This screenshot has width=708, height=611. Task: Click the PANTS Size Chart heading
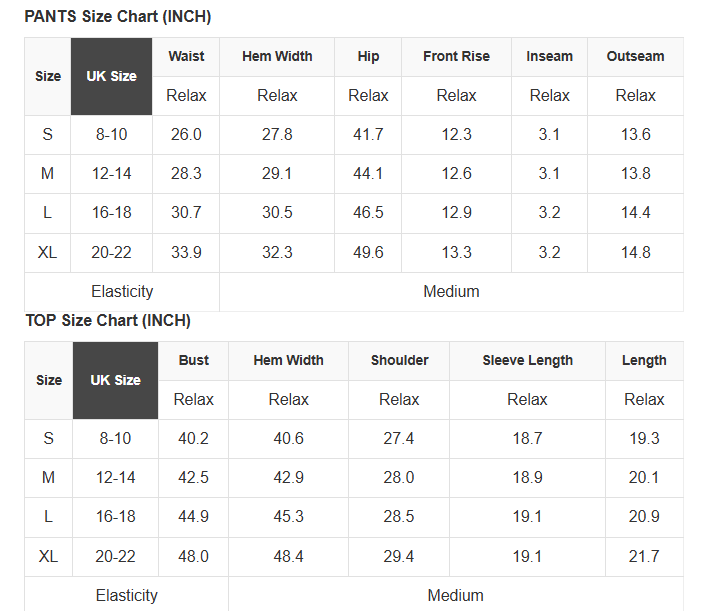(117, 17)
